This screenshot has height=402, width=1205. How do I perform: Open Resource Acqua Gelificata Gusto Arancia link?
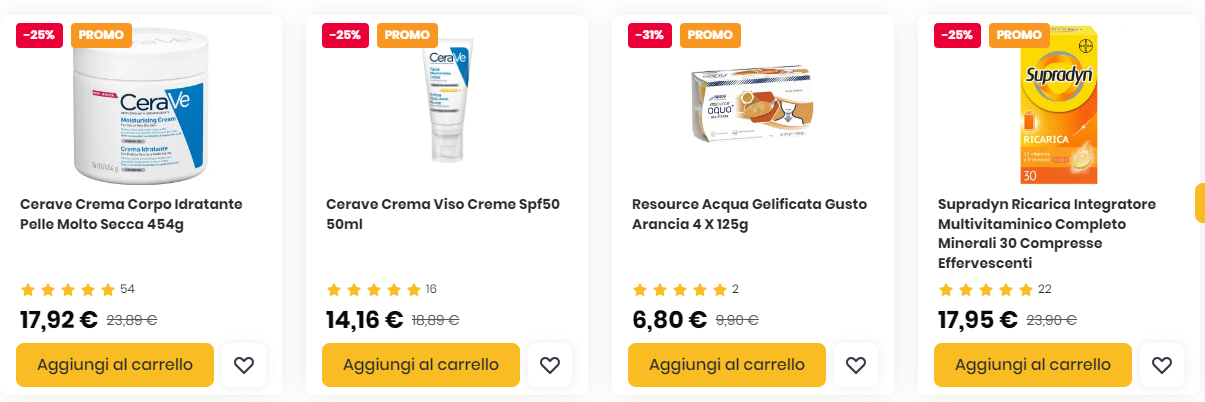point(749,214)
